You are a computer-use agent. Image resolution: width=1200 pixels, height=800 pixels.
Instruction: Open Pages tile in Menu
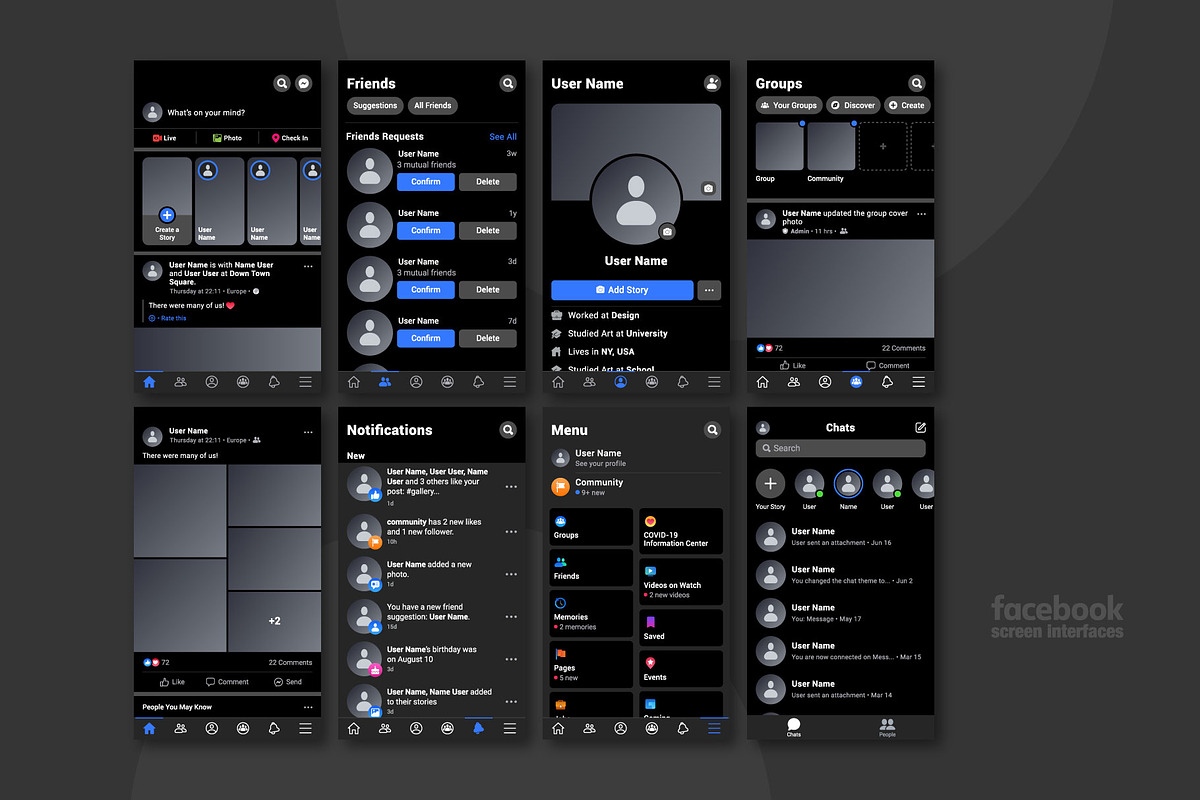pos(591,664)
